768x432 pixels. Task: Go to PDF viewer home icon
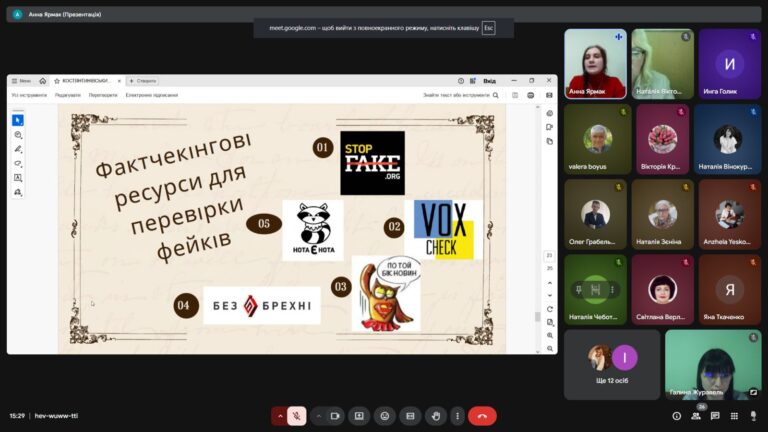pyautogui.click(x=43, y=81)
